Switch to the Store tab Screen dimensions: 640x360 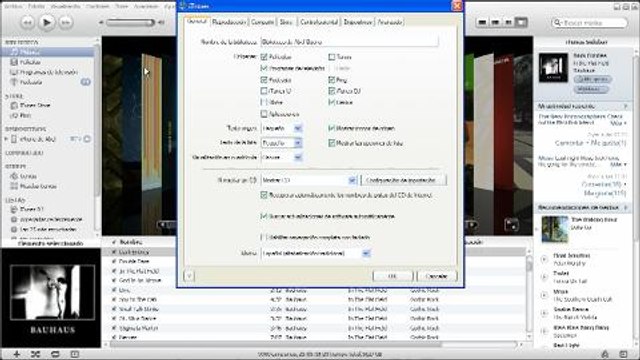286,22
